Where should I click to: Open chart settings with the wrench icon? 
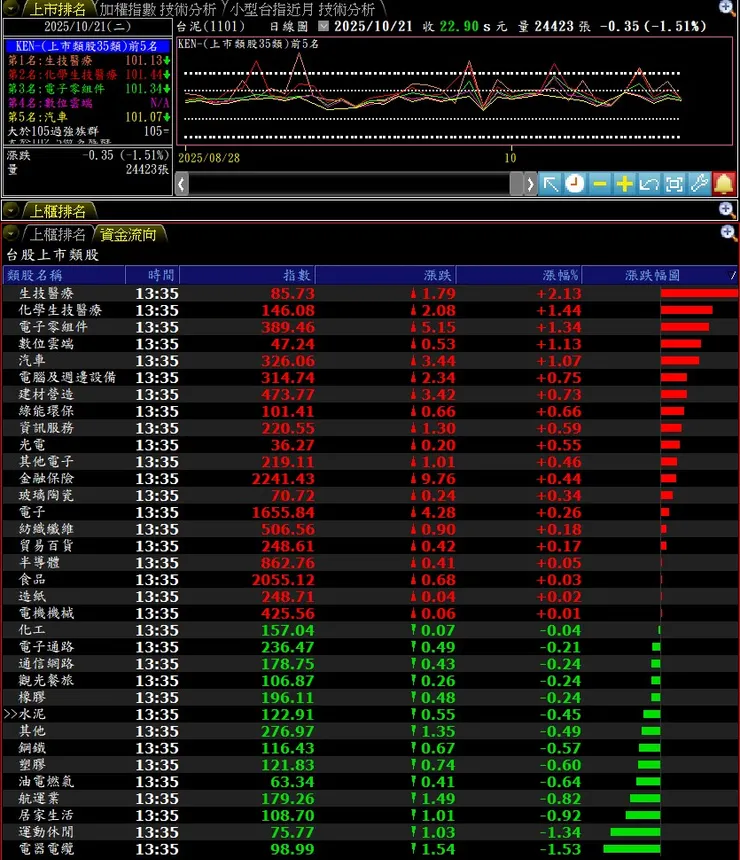699,184
